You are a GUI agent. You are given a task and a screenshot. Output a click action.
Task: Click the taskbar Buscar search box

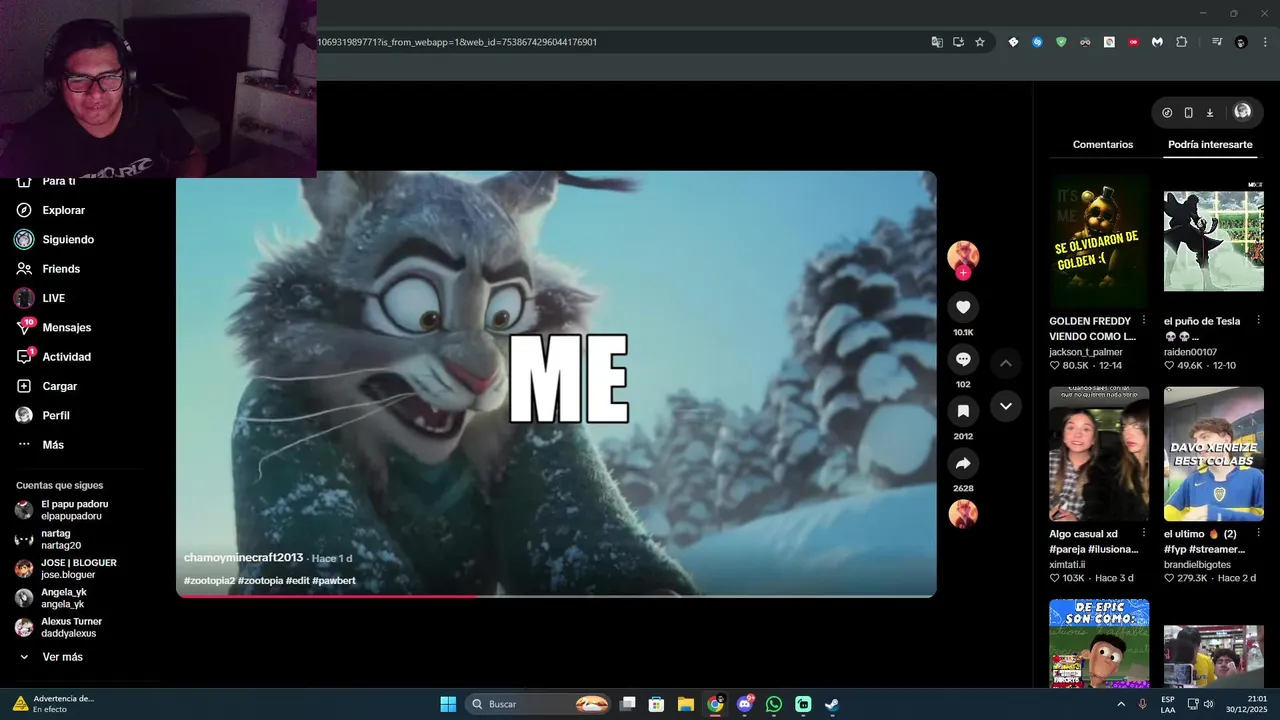pos(540,704)
